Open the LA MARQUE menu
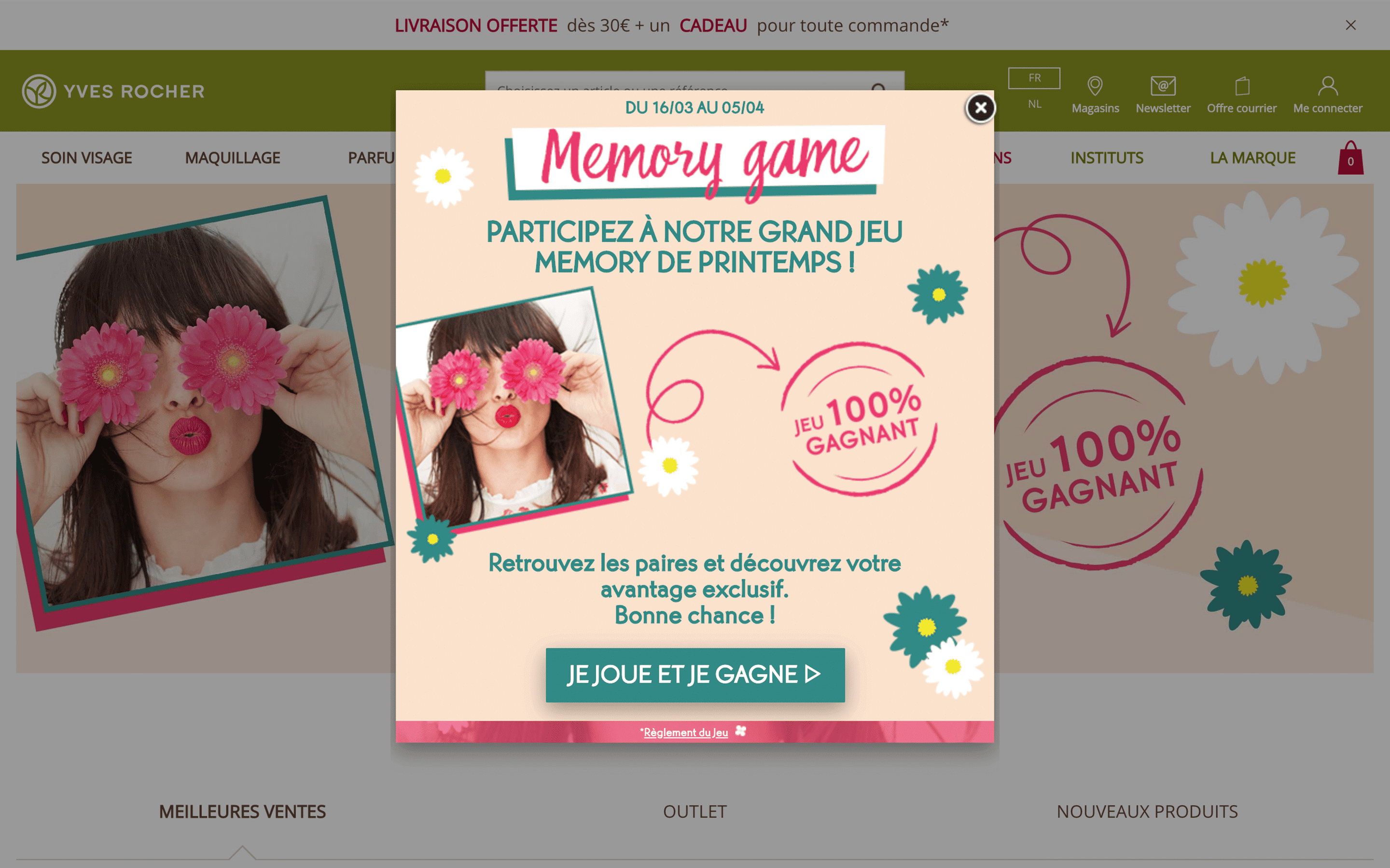Image resolution: width=1390 pixels, height=868 pixels. 1252,158
